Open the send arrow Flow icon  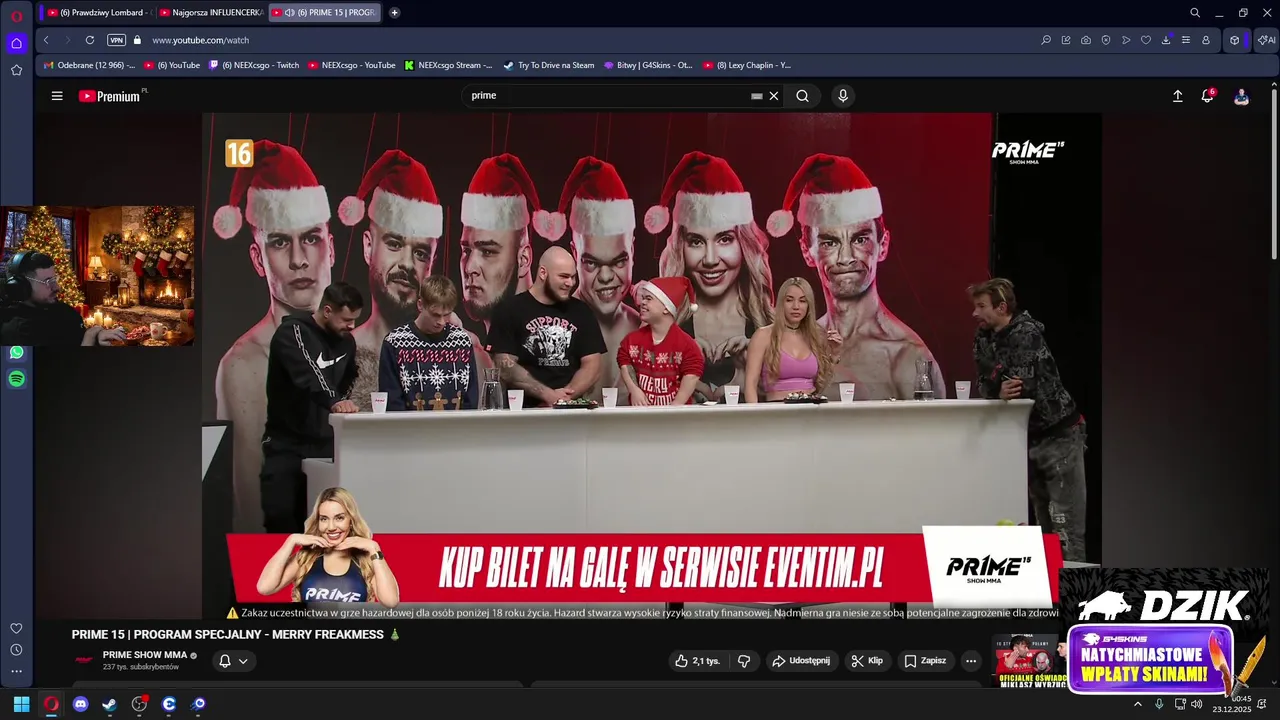click(x=1126, y=40)
